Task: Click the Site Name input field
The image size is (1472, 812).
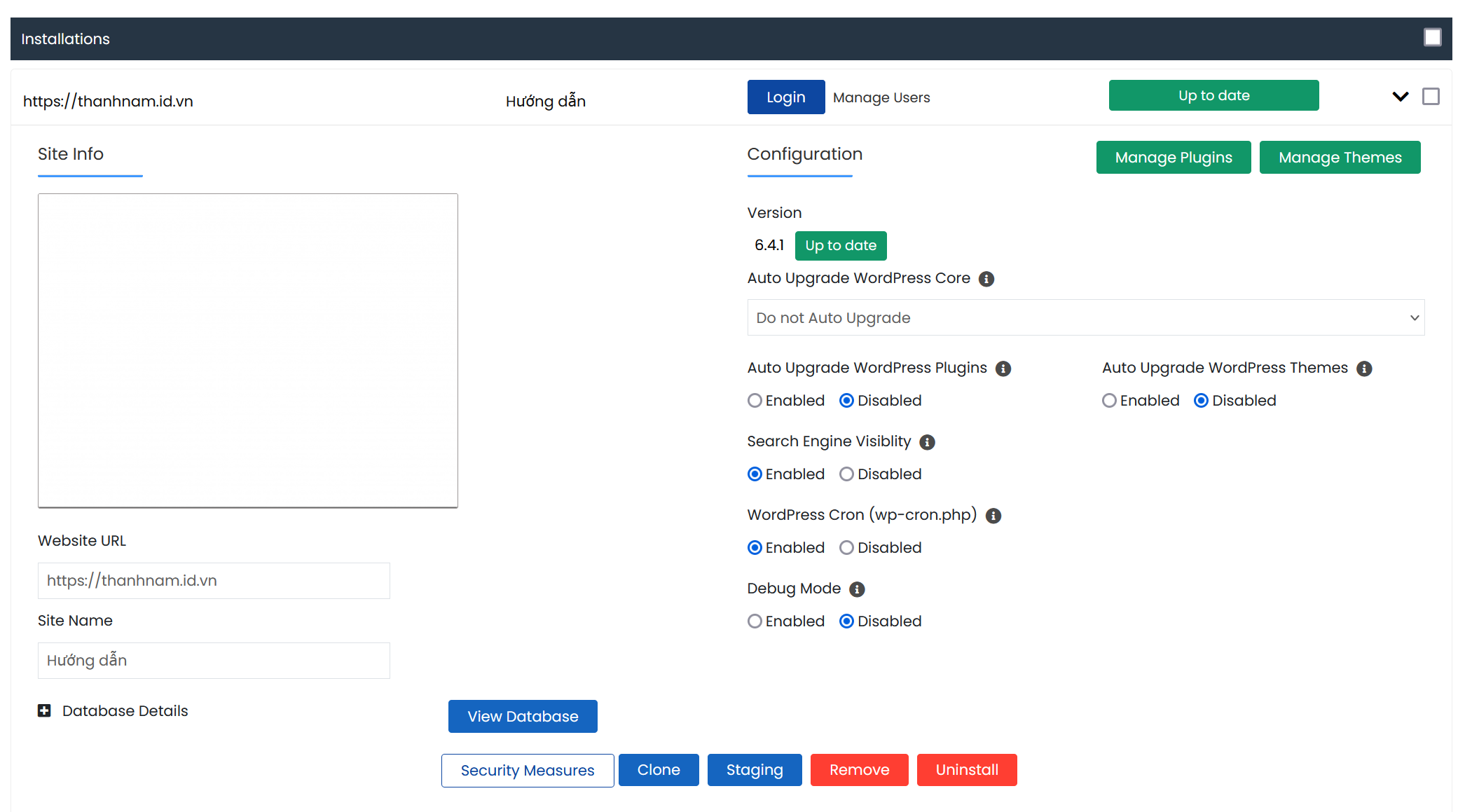Action: [214, 661]
